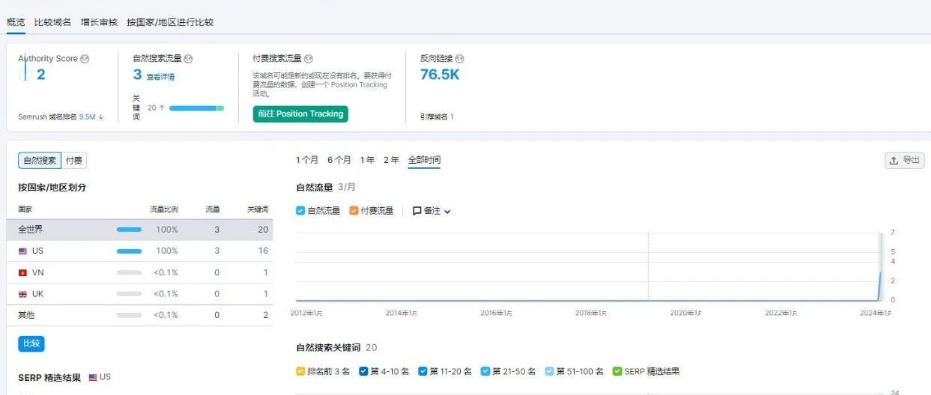Click the dashed vertical marker on chart
This screenshot has height=395, width=931.
tap(648, 266)
